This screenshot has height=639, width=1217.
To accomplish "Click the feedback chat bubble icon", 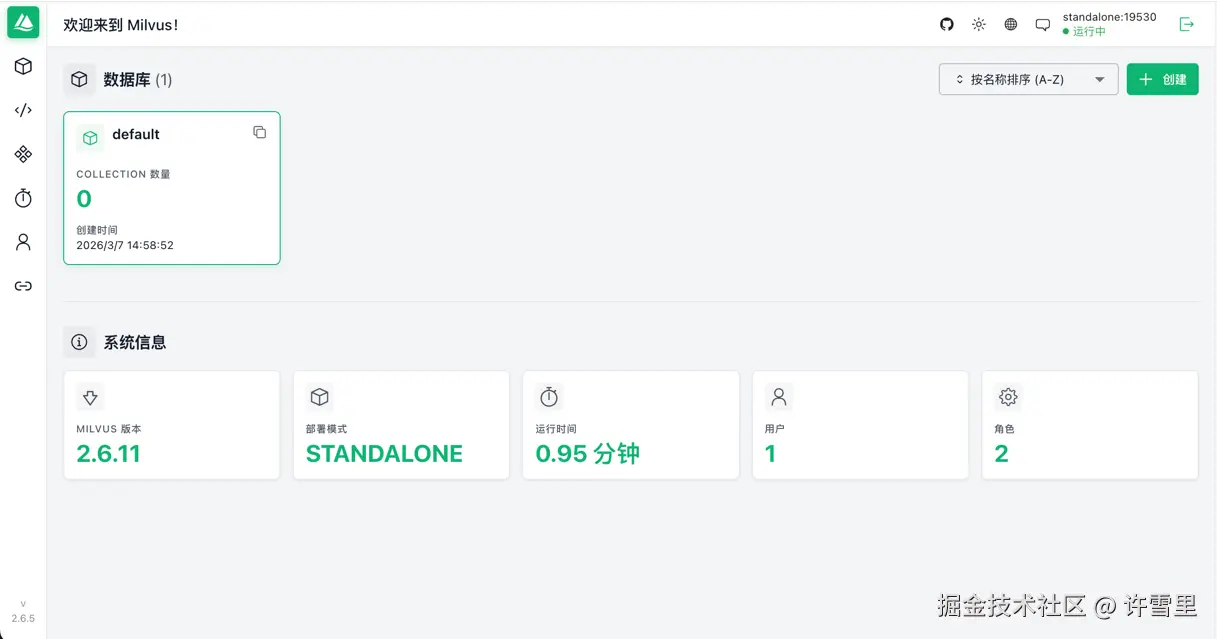I will pyautogui.click(x=1043, y=24).
